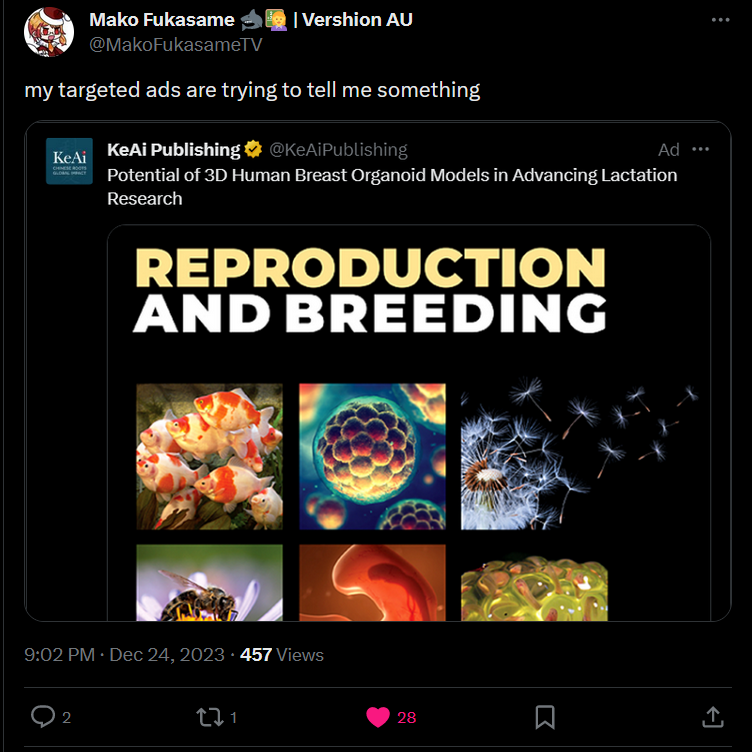Click the gold verified badge beside KeAi Publishing
The width and height of the screenshot is (752, 752).
click(x=254, y=150)
